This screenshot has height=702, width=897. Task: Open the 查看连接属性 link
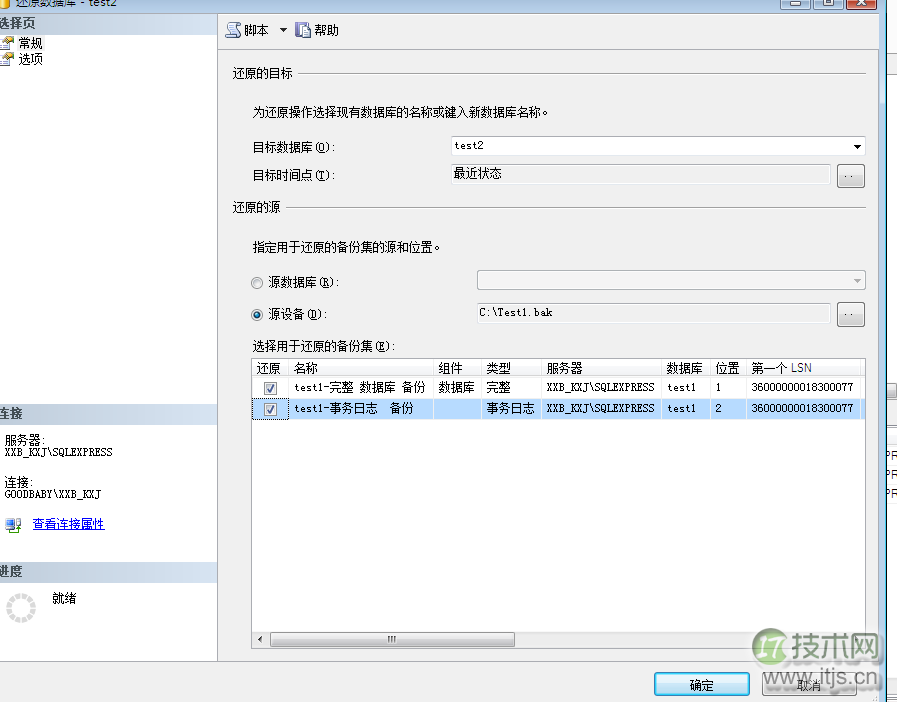coord(68,524)
